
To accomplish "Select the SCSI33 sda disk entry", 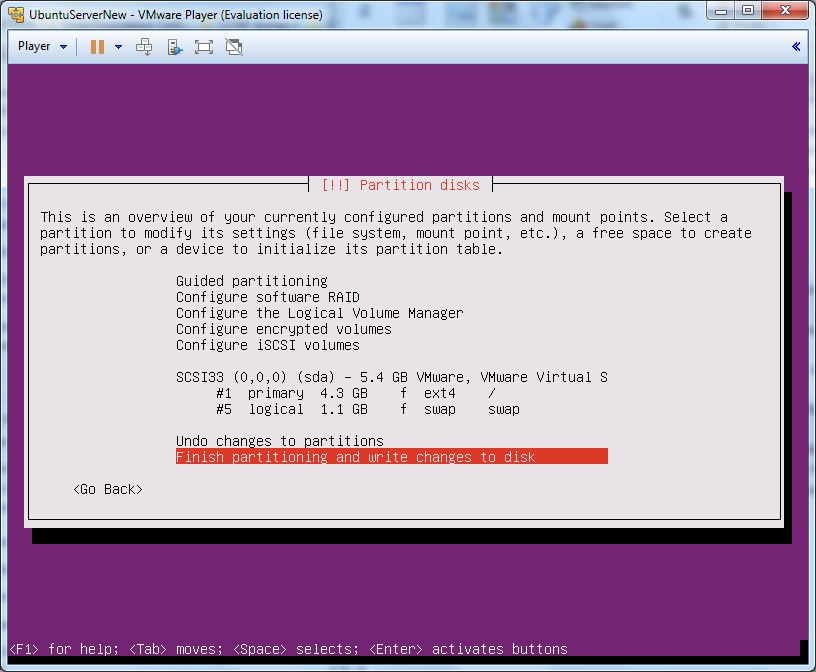I will 391,377.
